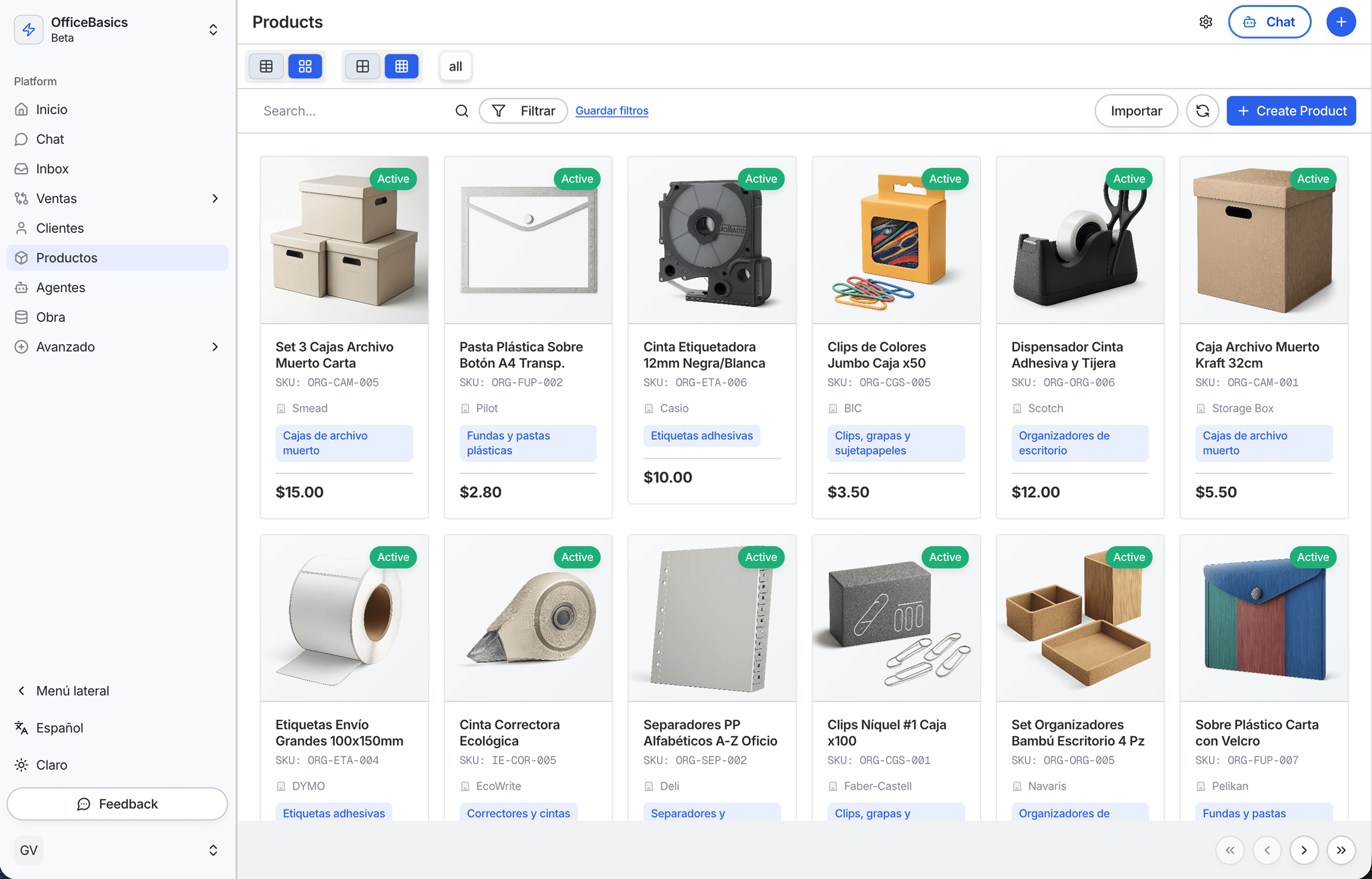Click the refresh icon next to Importar

(x=1202, y=111)
